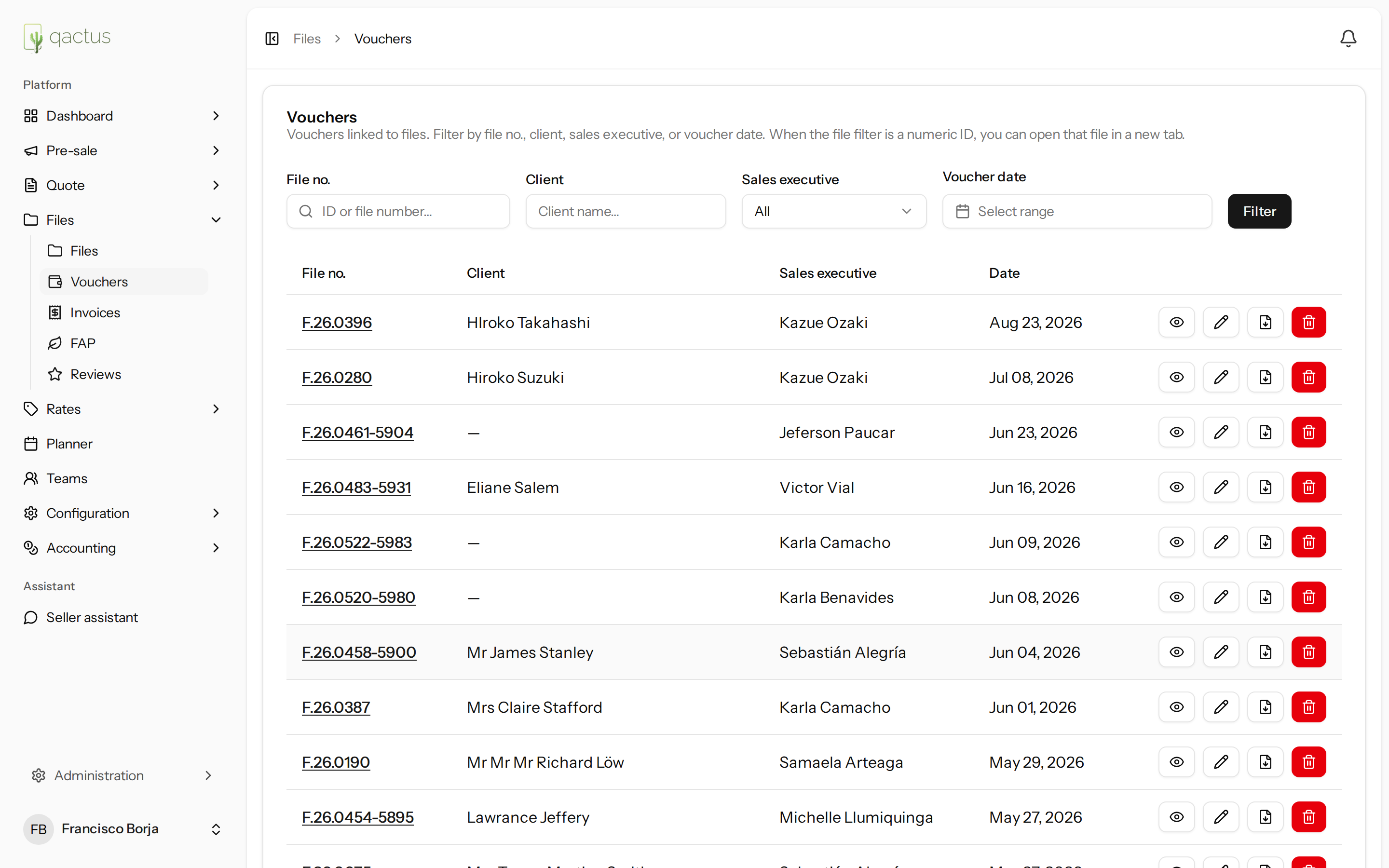View Eliane Salem voucher eye icon

(x=1177, y=488)
